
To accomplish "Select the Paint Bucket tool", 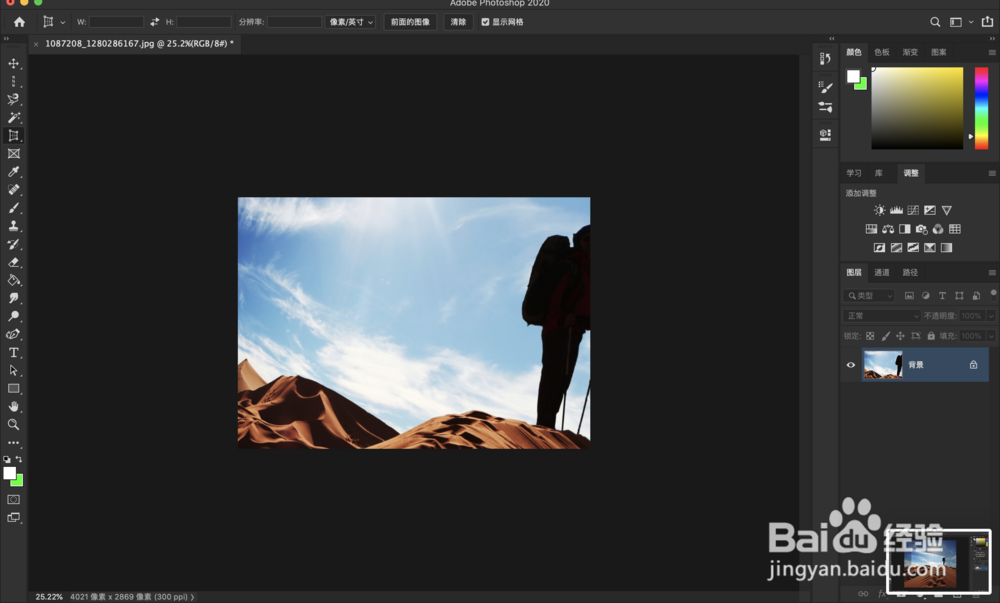I will (x=13, y=280).
